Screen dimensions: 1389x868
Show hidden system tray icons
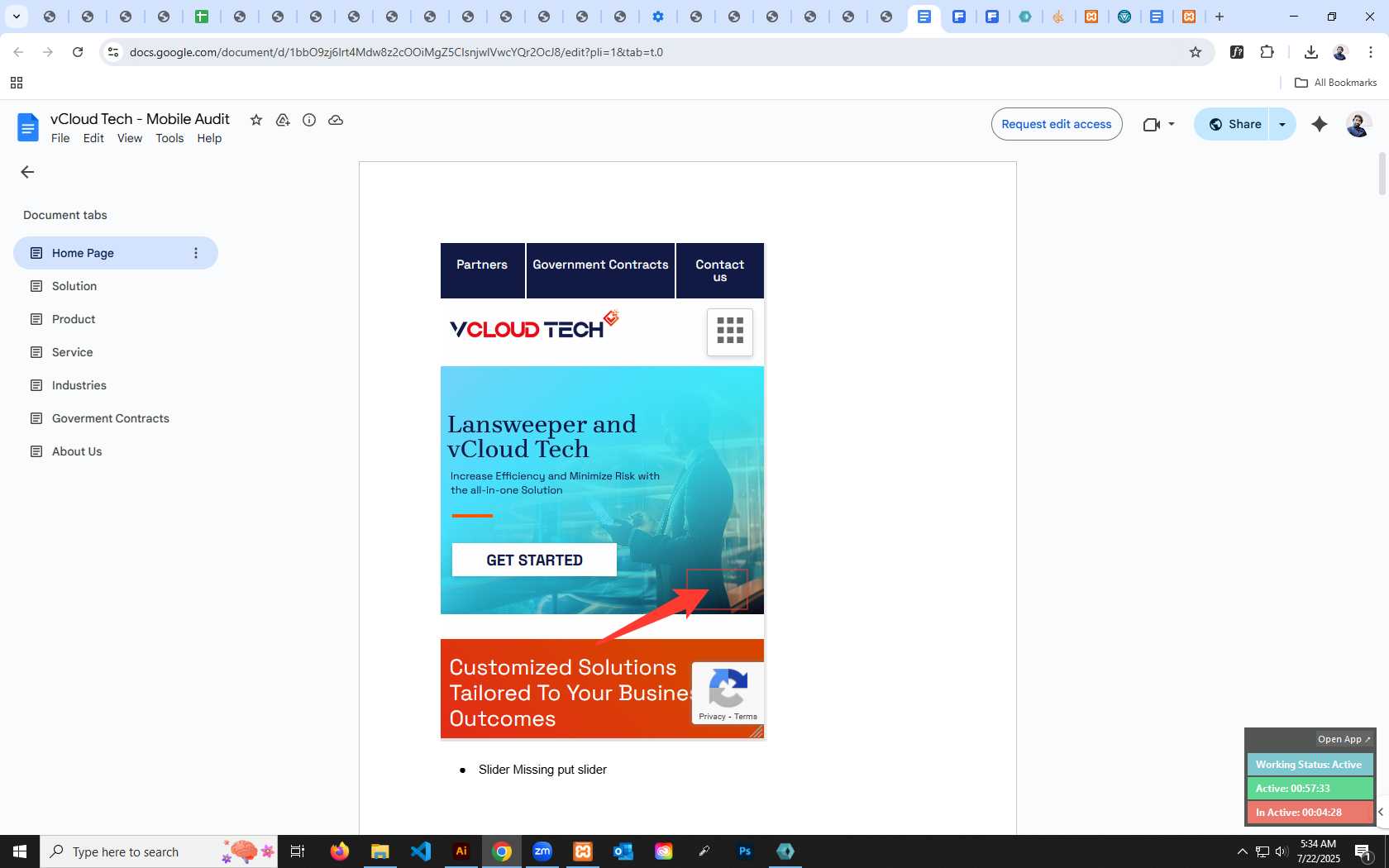tap(1242, 851)
